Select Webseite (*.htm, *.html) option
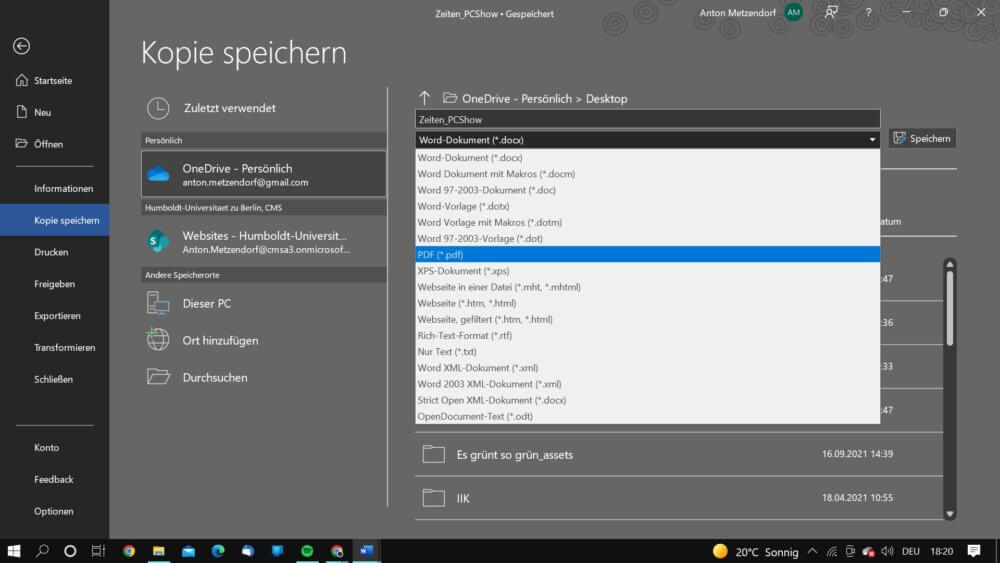This screenshot has width=1000, height=563. pos(647,303)
